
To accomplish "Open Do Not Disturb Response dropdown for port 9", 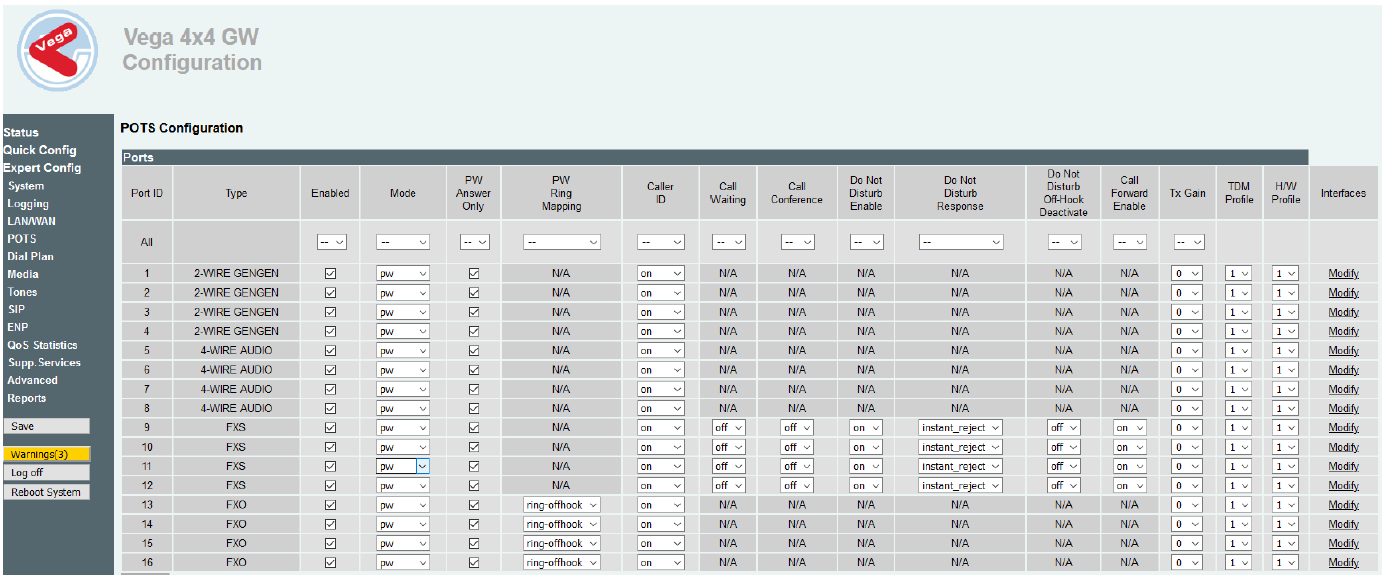I will tap(960, 427).
